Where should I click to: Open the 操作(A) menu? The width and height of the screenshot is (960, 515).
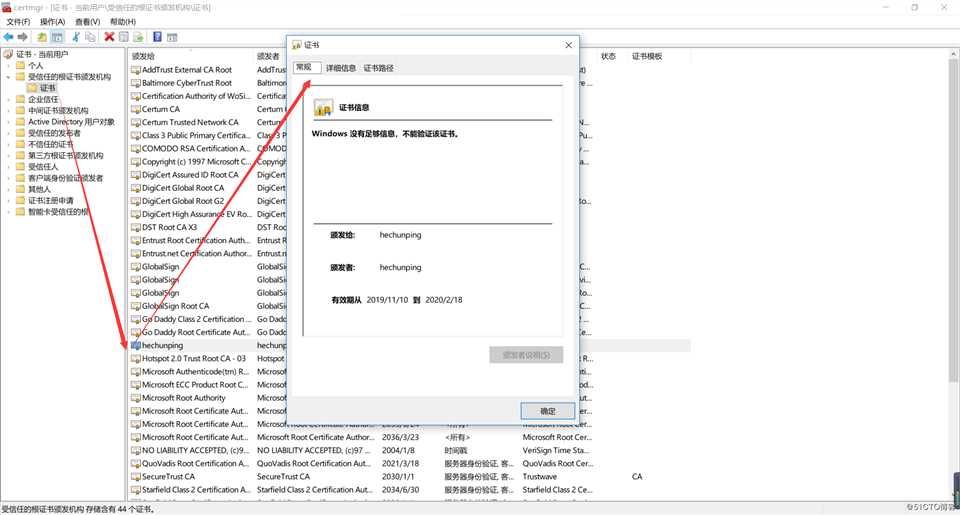pos(53,21)
